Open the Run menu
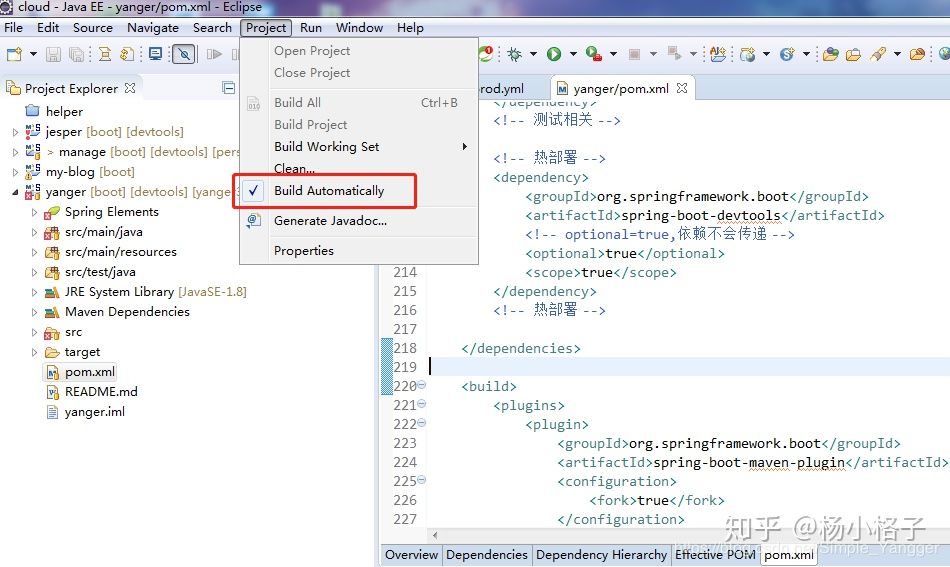The height and width of the screenshot is (567, 950). tap(311, 28)
